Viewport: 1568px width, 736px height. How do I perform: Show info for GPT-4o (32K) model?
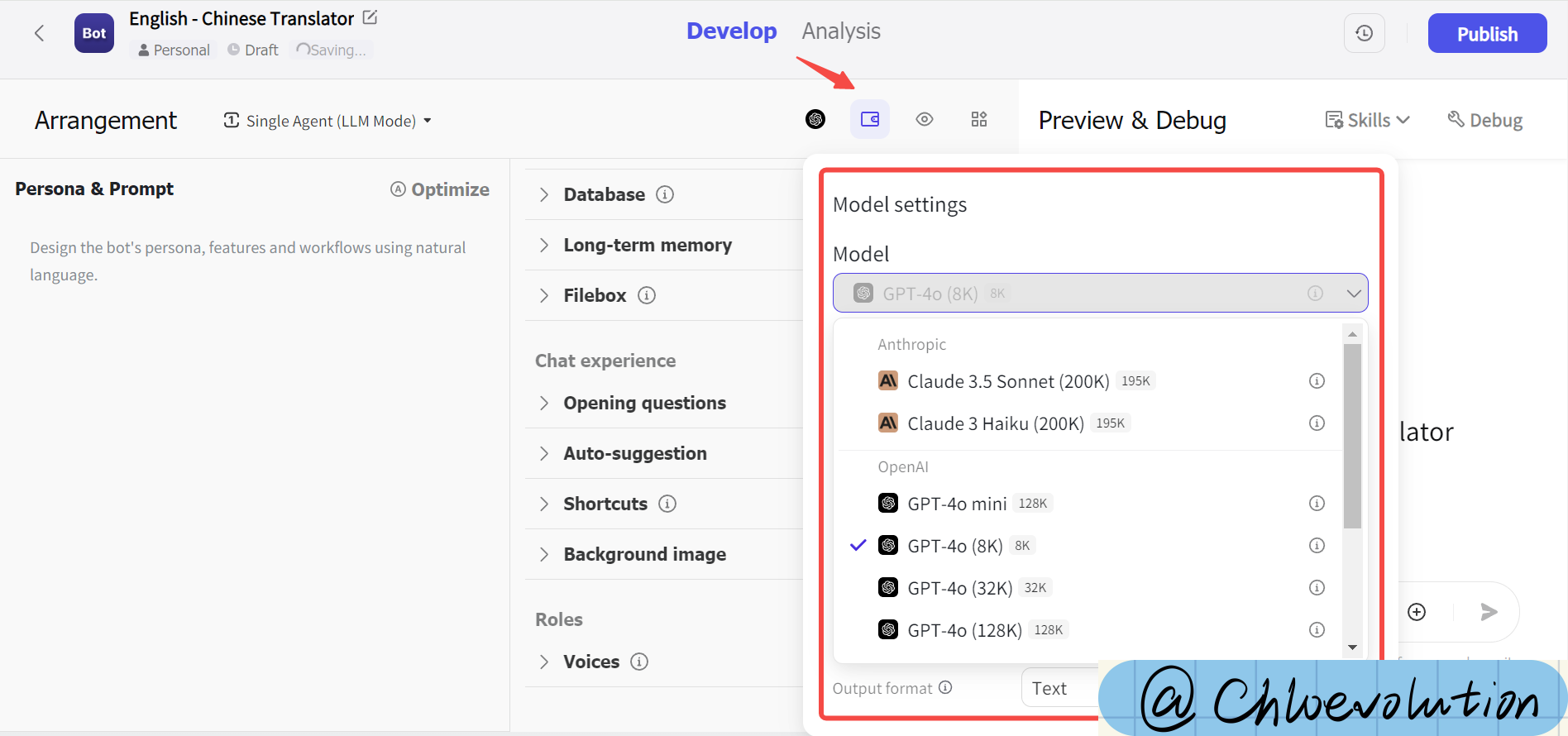1317,587
